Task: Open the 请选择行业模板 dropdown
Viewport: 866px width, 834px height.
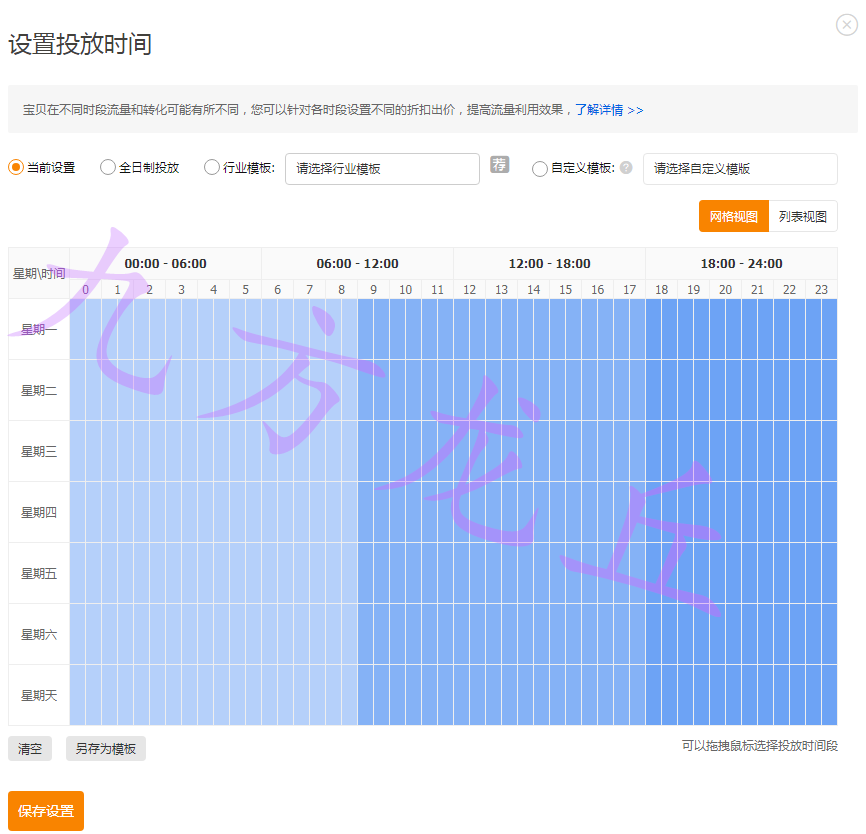Action: 382,169
